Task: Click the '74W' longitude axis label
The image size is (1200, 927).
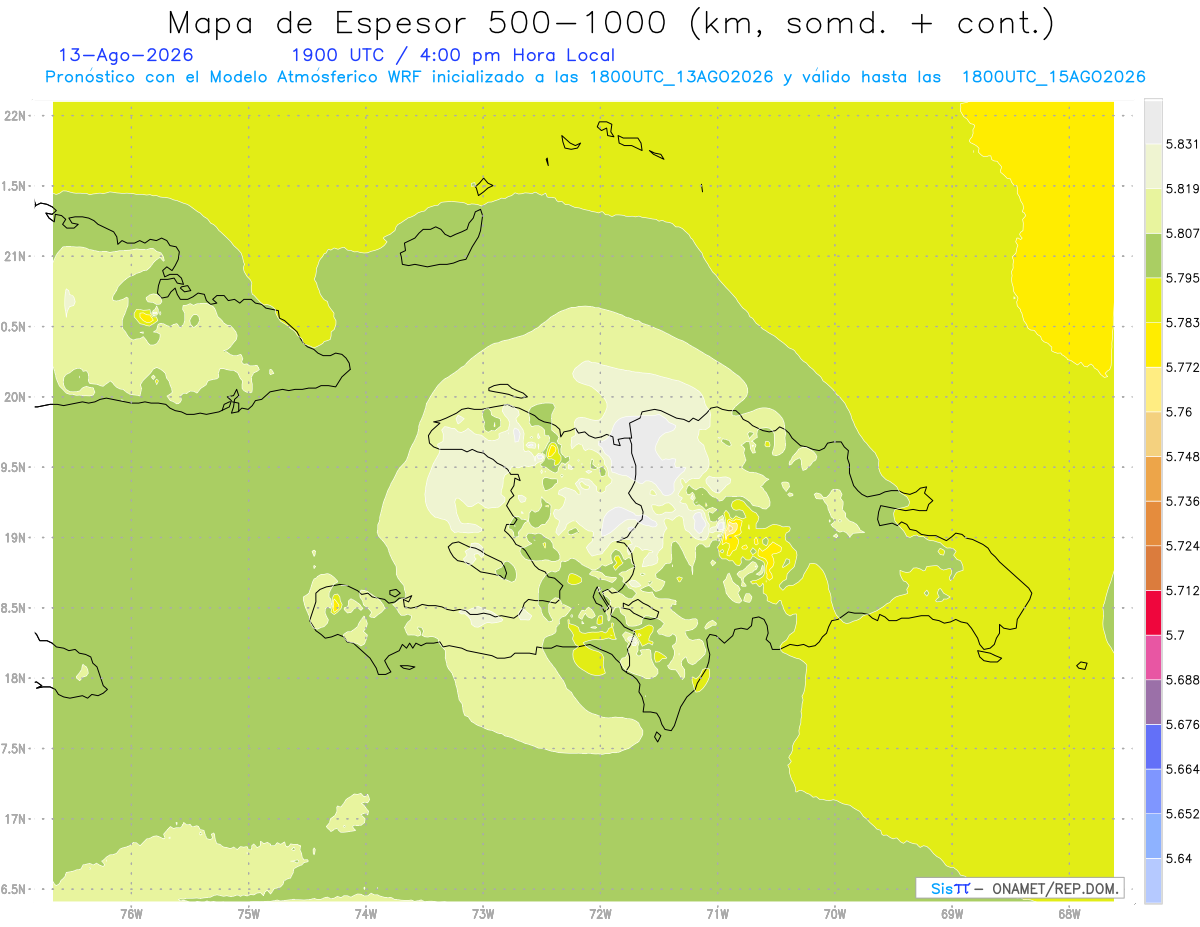Action: pyautogui.click(x=366, y=914)
